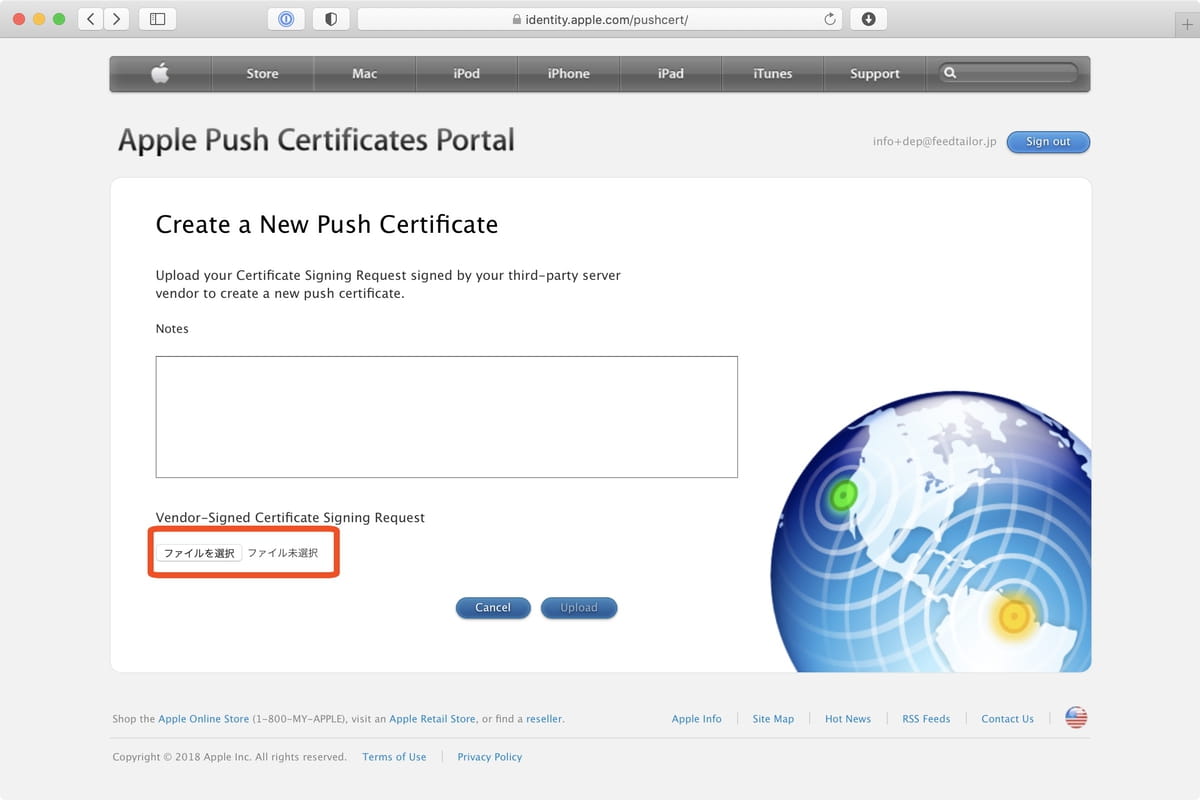The image size is (1200, 800).
Task: Open the RSS Feeds footer link
Action: [x=926, y=719]
